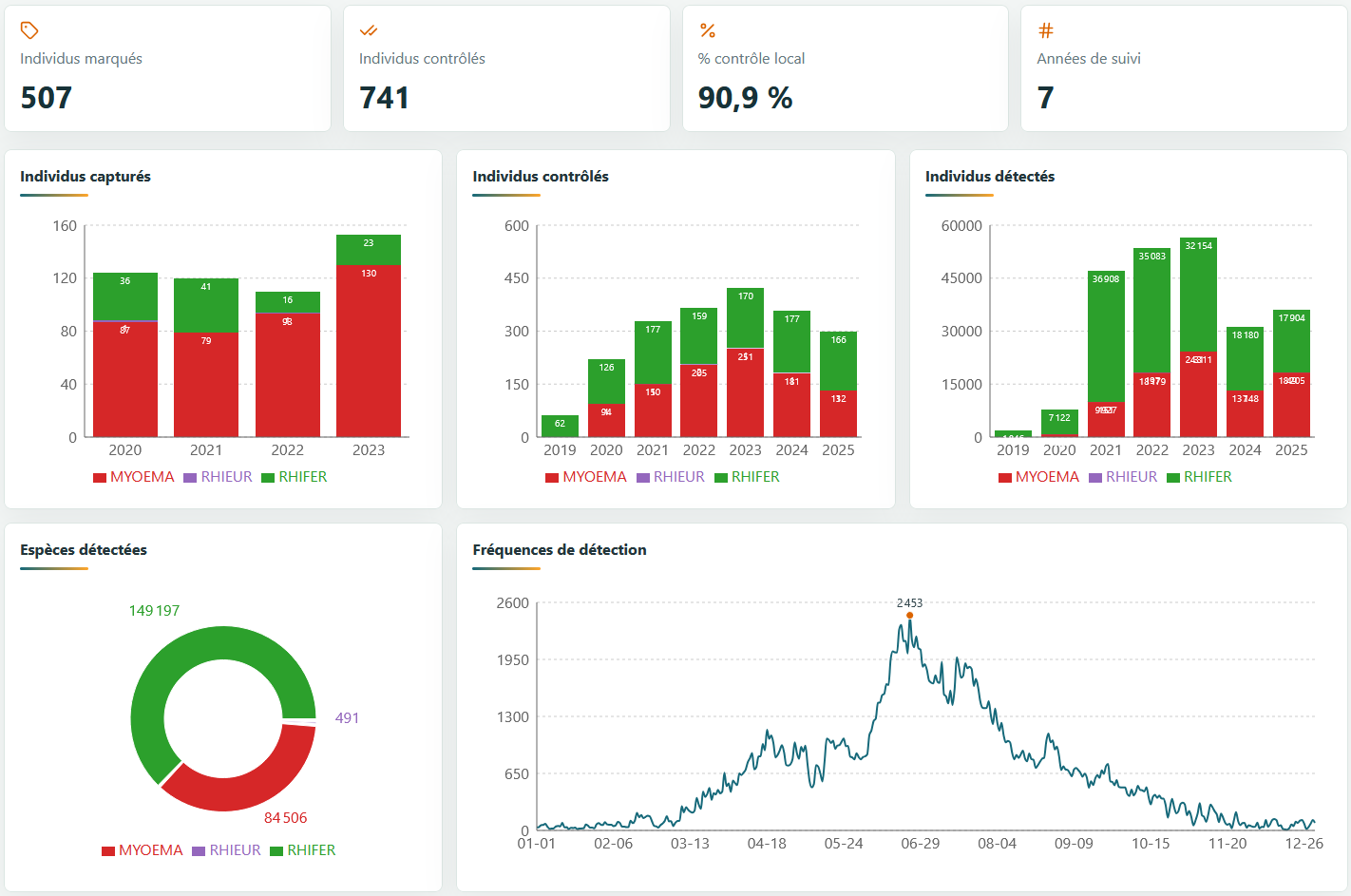Click the green 18 180 bar in 2024 detections
The image size is (1351, 896).
point(1246,358)
